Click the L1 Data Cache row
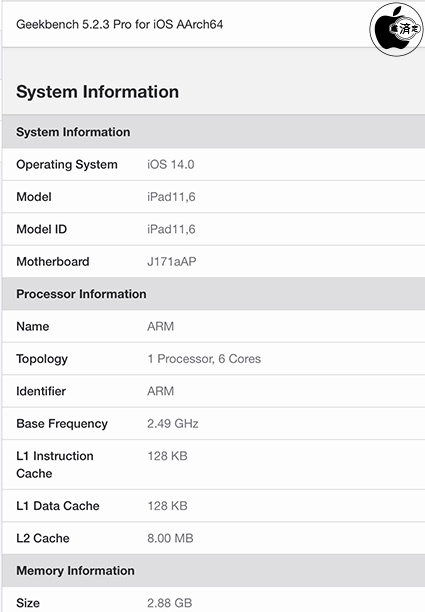Image resolution: width=425 pixels, height=612 pixels. [213, 506]
